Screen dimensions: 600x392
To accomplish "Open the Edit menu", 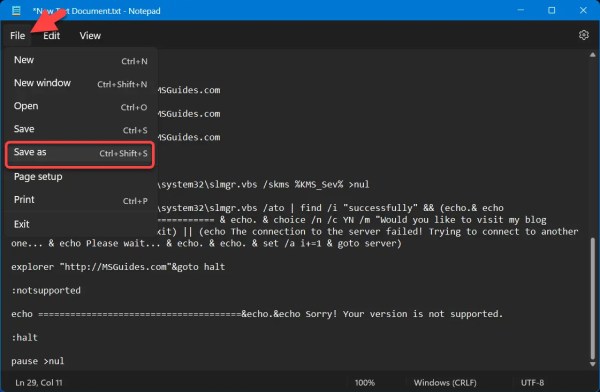I will [51, 36].
